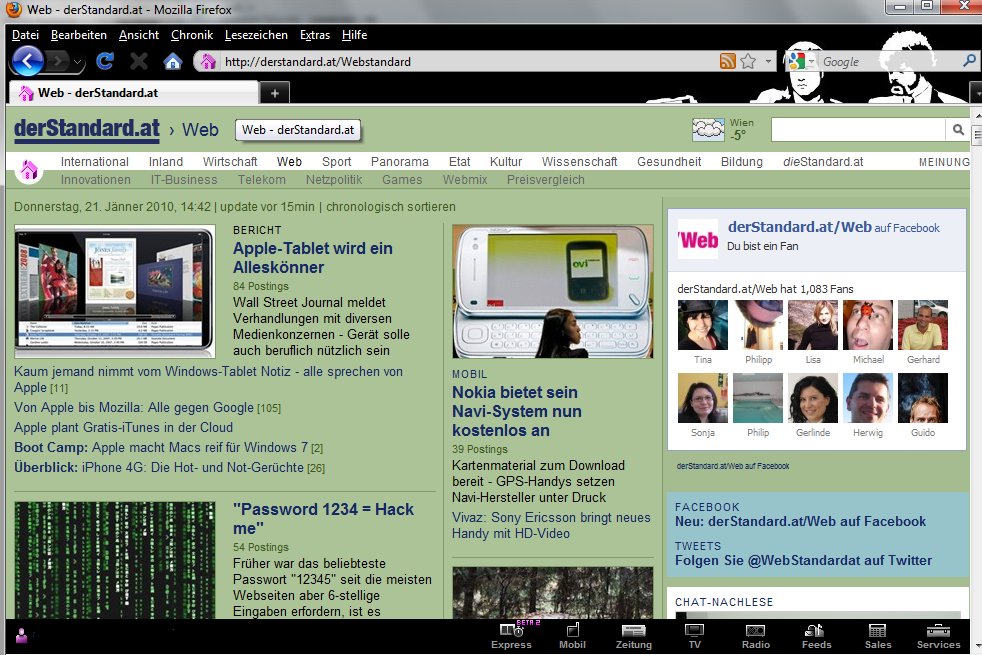The height and width of the screenshot is (655, 982).
Task: Click the derStandard site search field
Action: click(858, 130)
